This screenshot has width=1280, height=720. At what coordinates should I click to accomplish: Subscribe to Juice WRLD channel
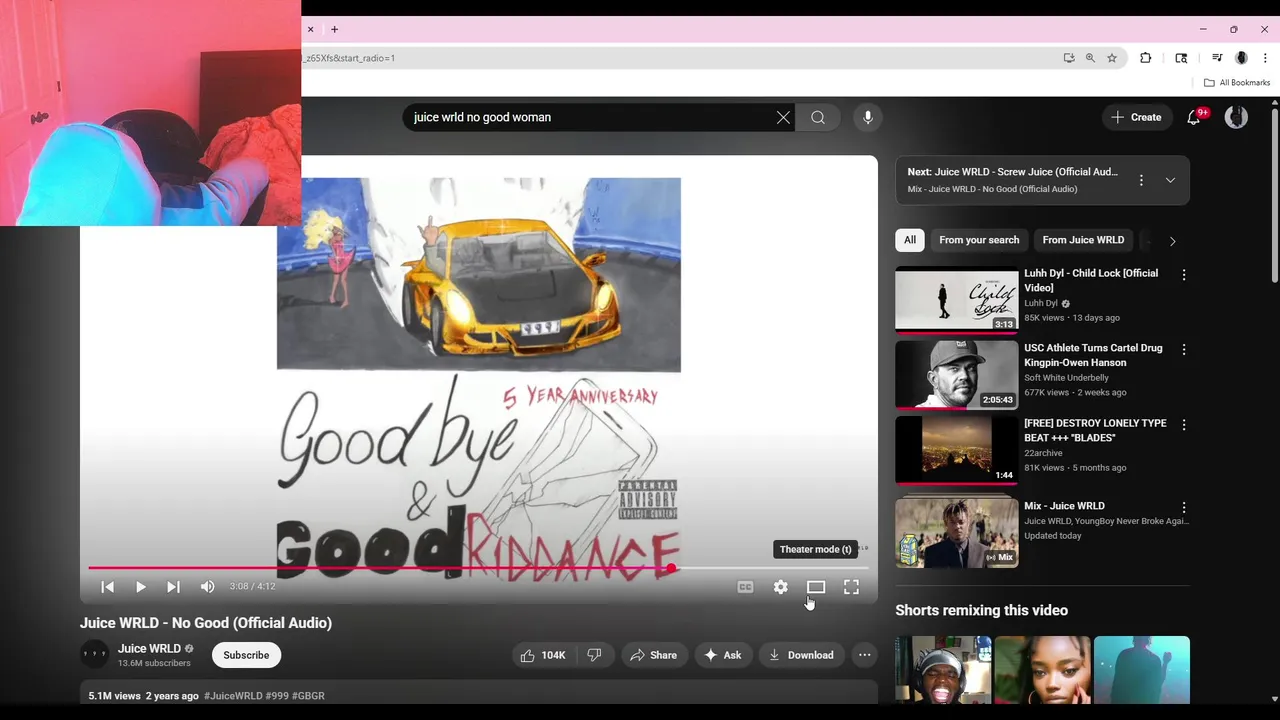[246, 655]
